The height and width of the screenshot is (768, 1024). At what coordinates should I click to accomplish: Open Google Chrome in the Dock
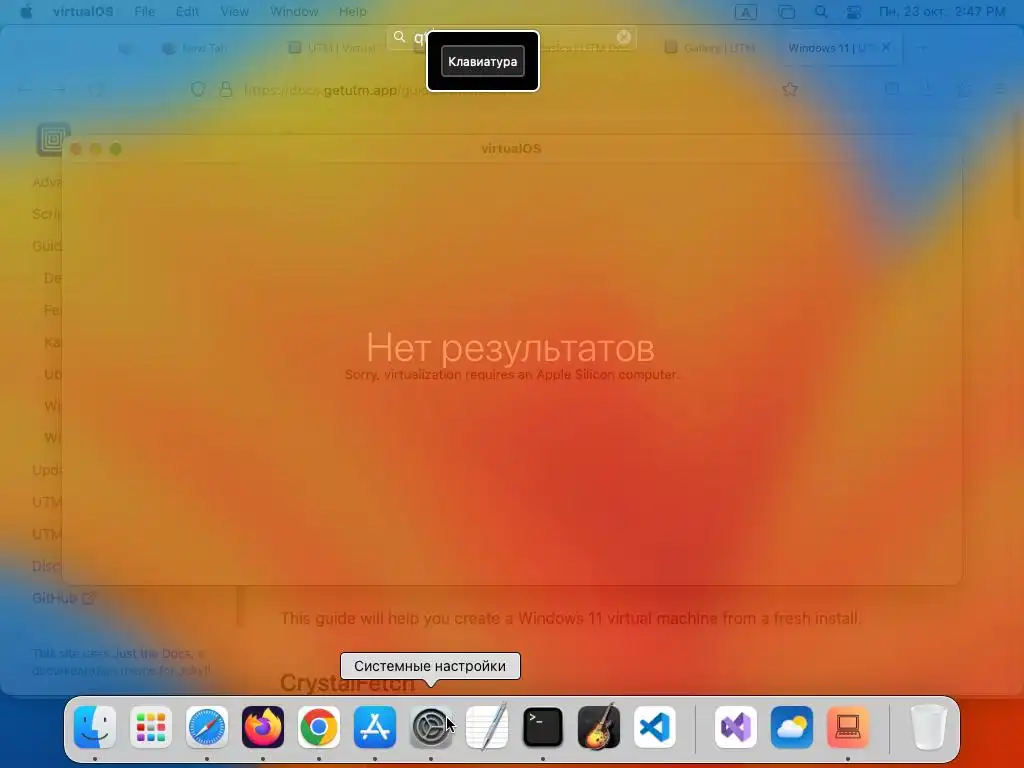click(319, 727)
